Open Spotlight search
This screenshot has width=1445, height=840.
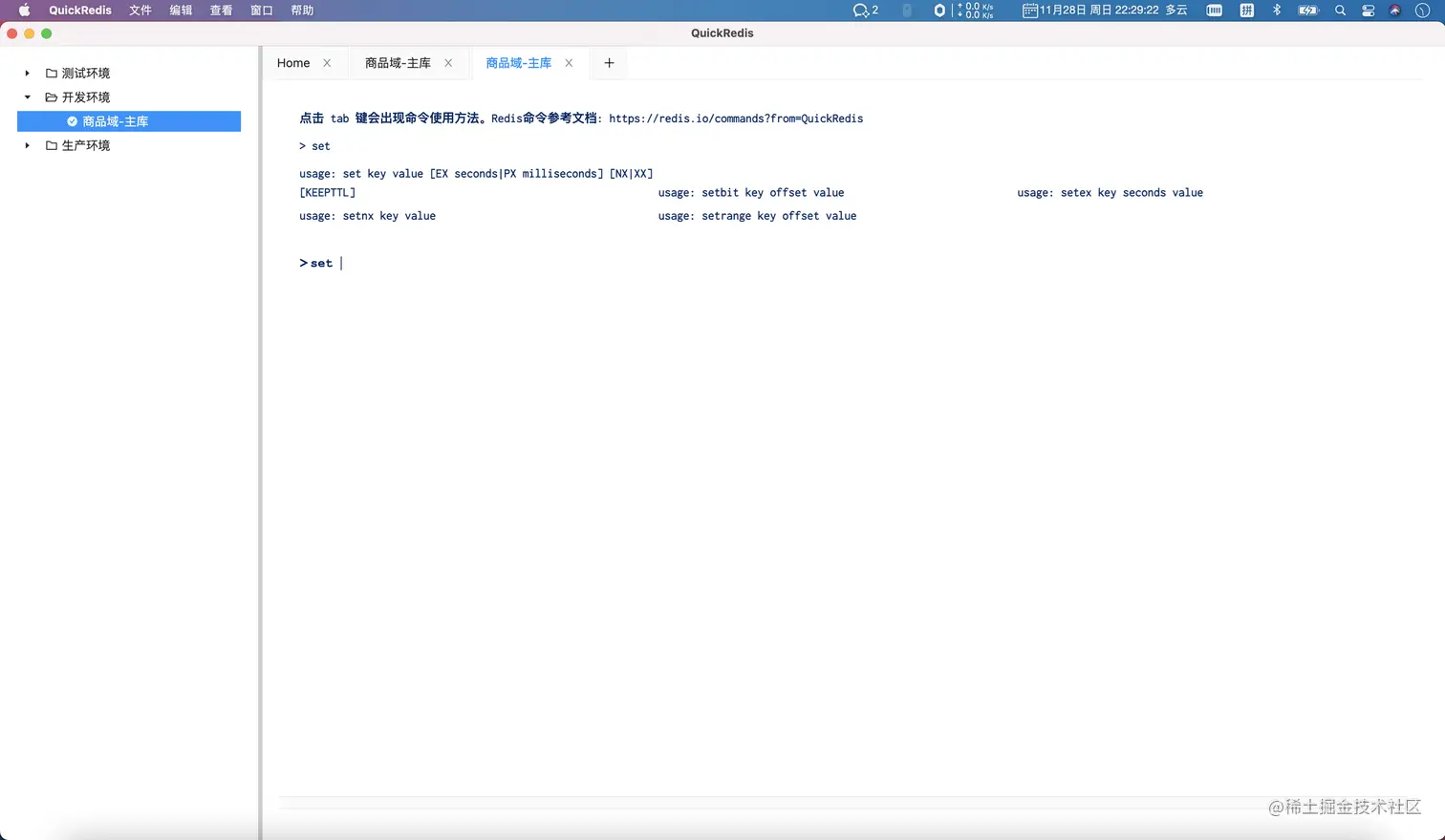pyautogui.click(x=1340, y=11)
